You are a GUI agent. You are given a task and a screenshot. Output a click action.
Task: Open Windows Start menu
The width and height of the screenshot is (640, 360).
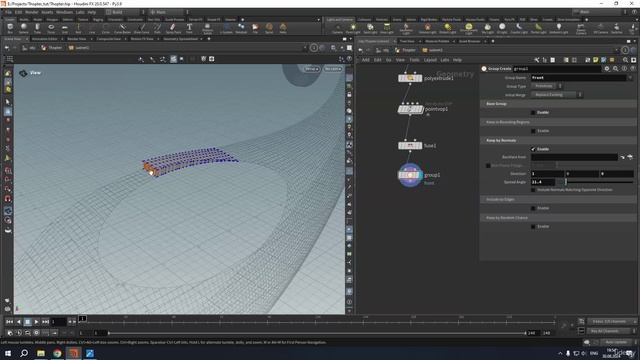click(8, 353)
